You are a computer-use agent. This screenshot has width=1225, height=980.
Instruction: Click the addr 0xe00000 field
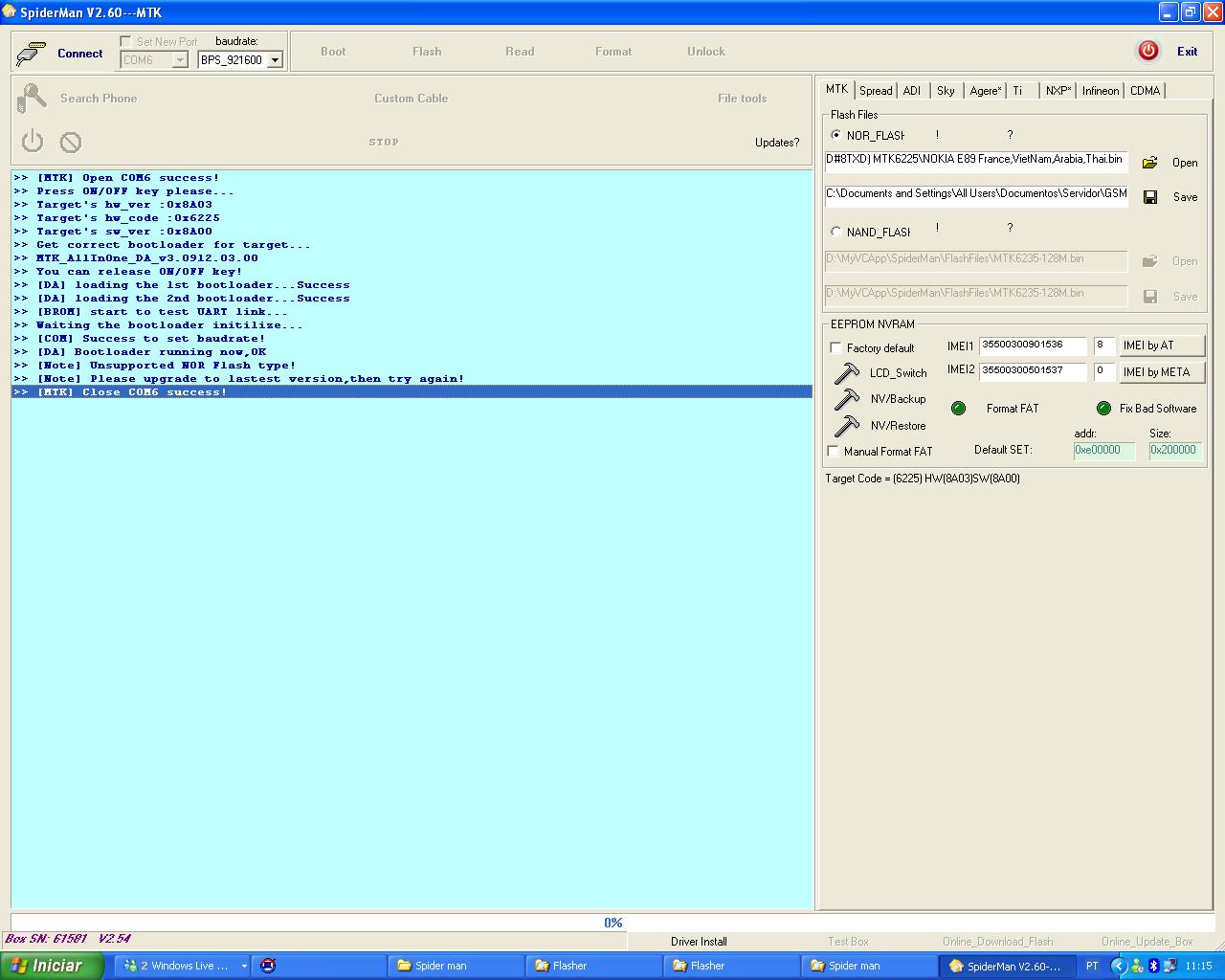tap(1104, 451)
